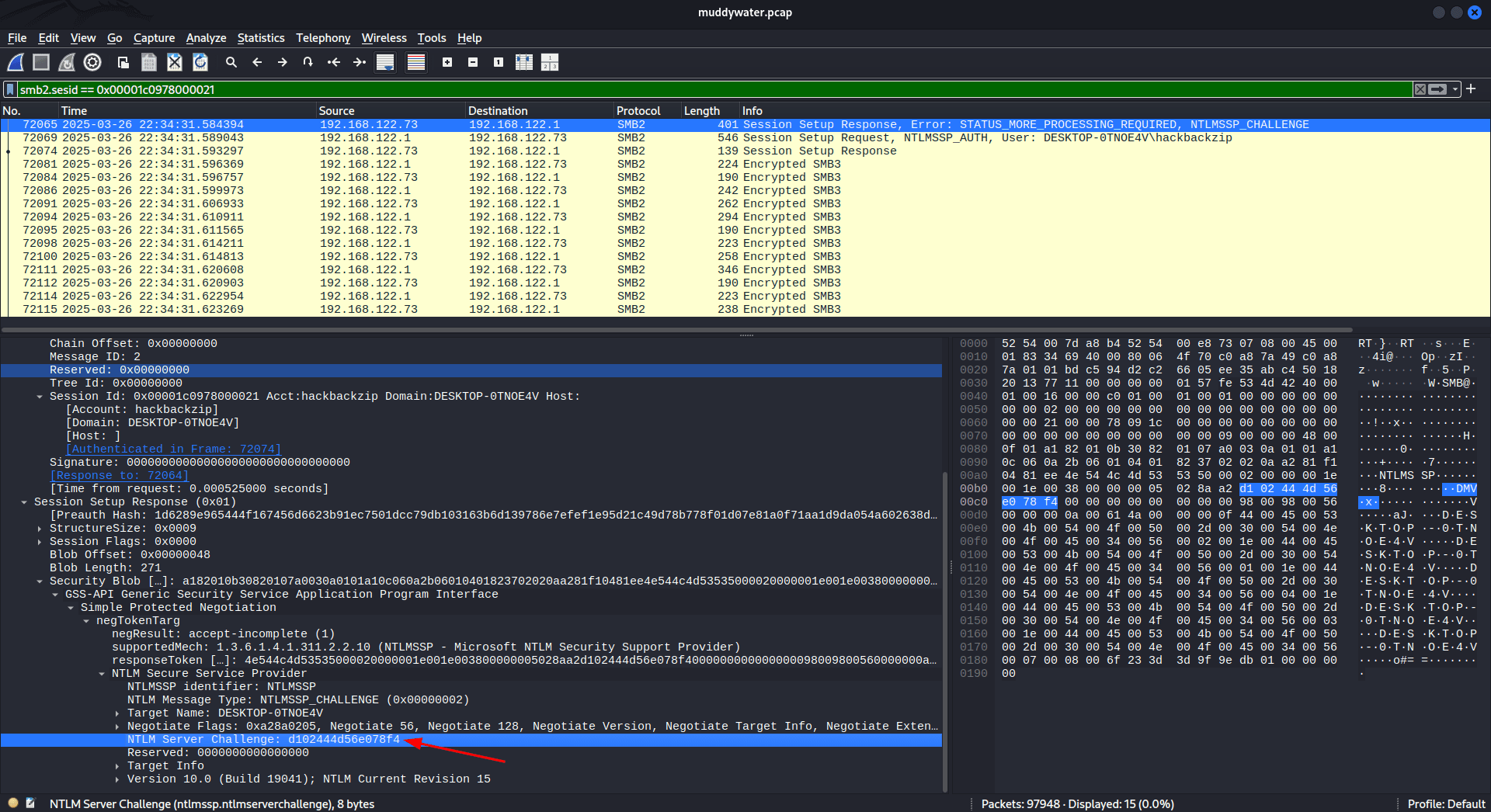Collapse Simple Protected Negotiation node

[x=71, y=608]
